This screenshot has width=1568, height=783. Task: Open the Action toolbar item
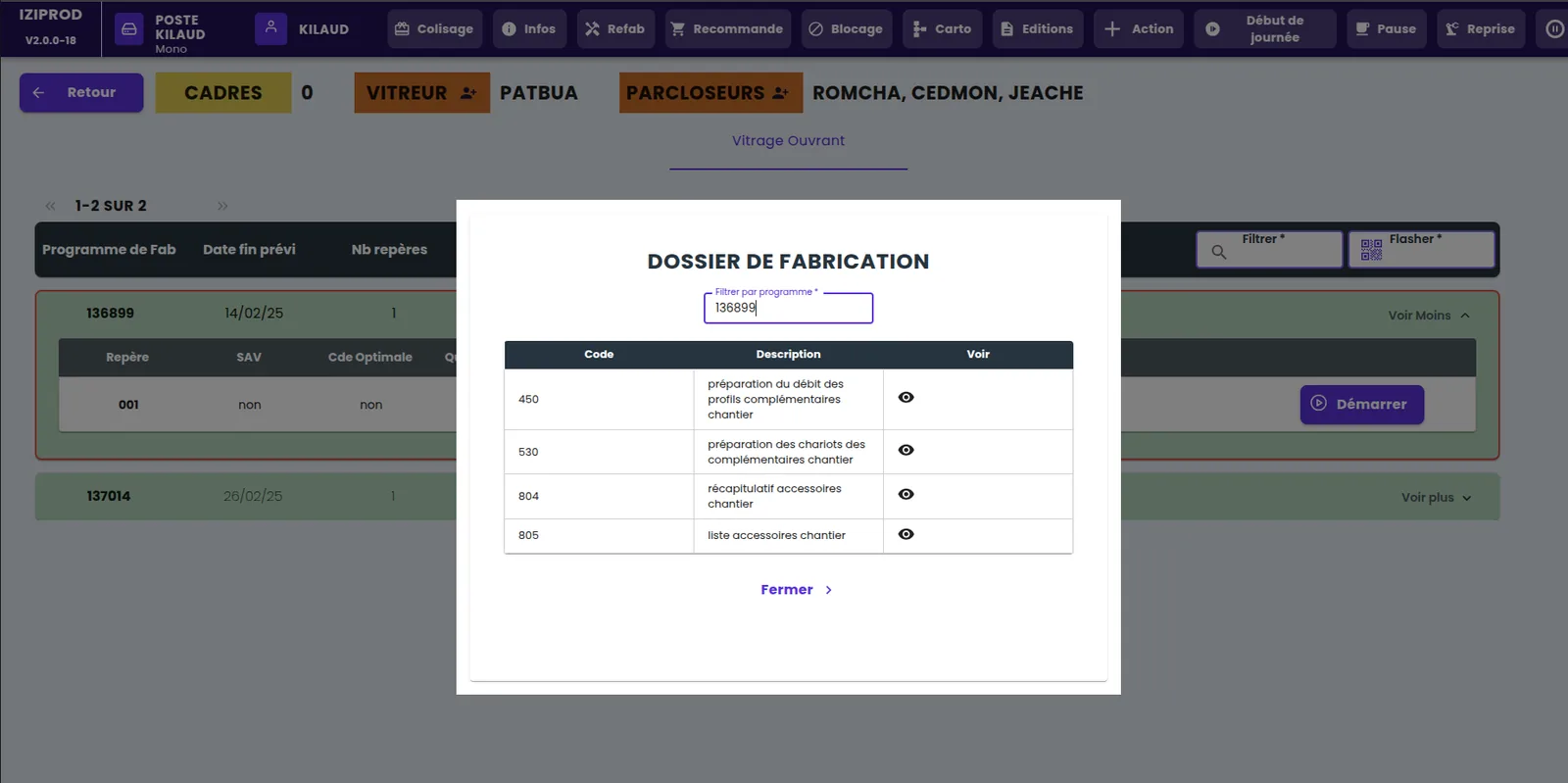coord(1139,29)
